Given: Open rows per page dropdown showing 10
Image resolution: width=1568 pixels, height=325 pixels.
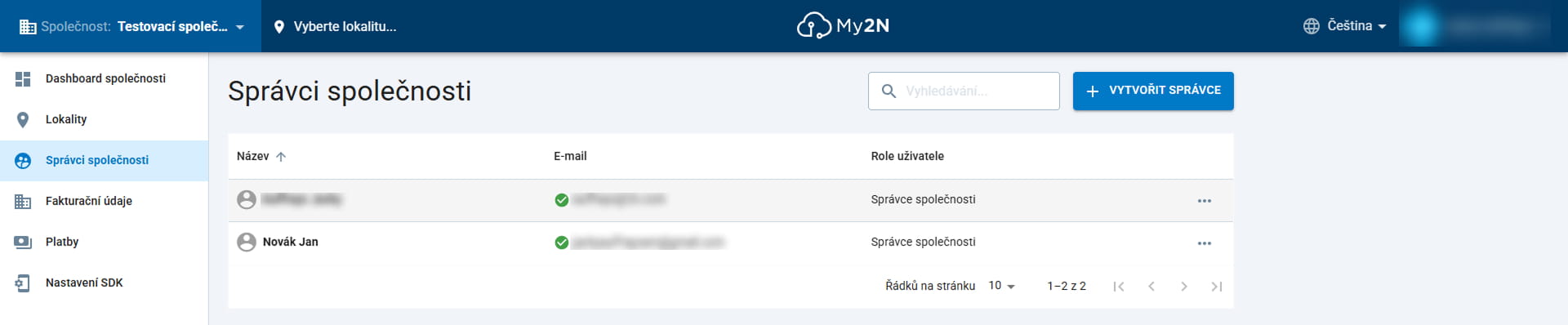Looking at the screenshot, I should (x=1001, y=286).
